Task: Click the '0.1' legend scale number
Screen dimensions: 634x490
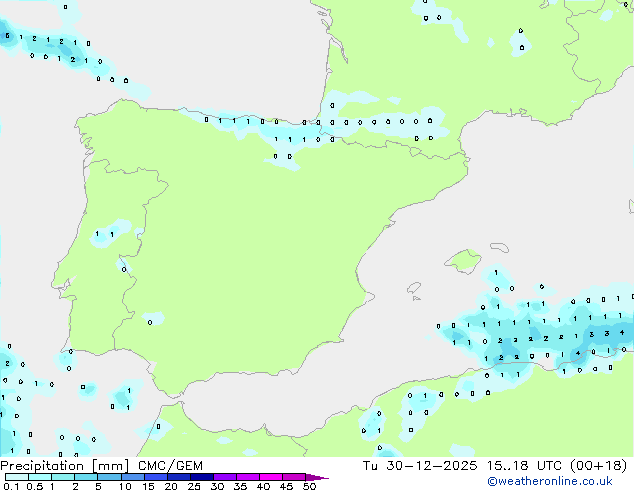Action: coord(11,486)
